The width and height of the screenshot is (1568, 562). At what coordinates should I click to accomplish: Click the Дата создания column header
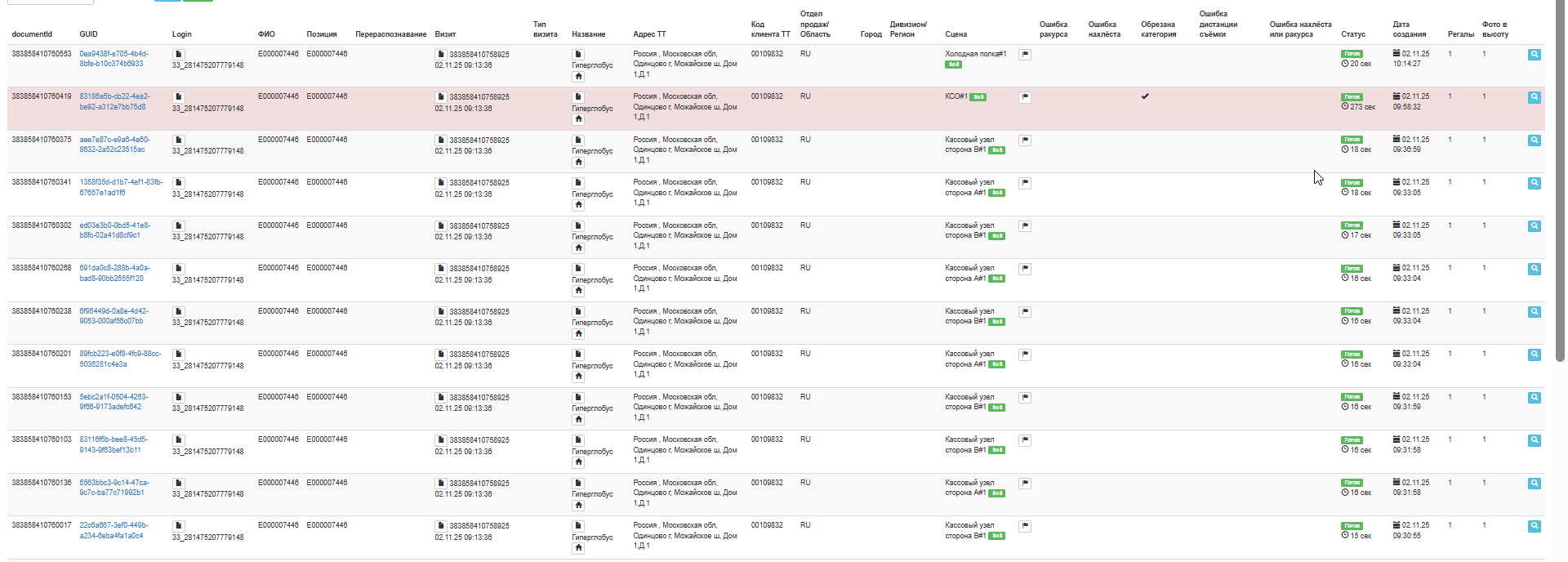point(1410,29)
